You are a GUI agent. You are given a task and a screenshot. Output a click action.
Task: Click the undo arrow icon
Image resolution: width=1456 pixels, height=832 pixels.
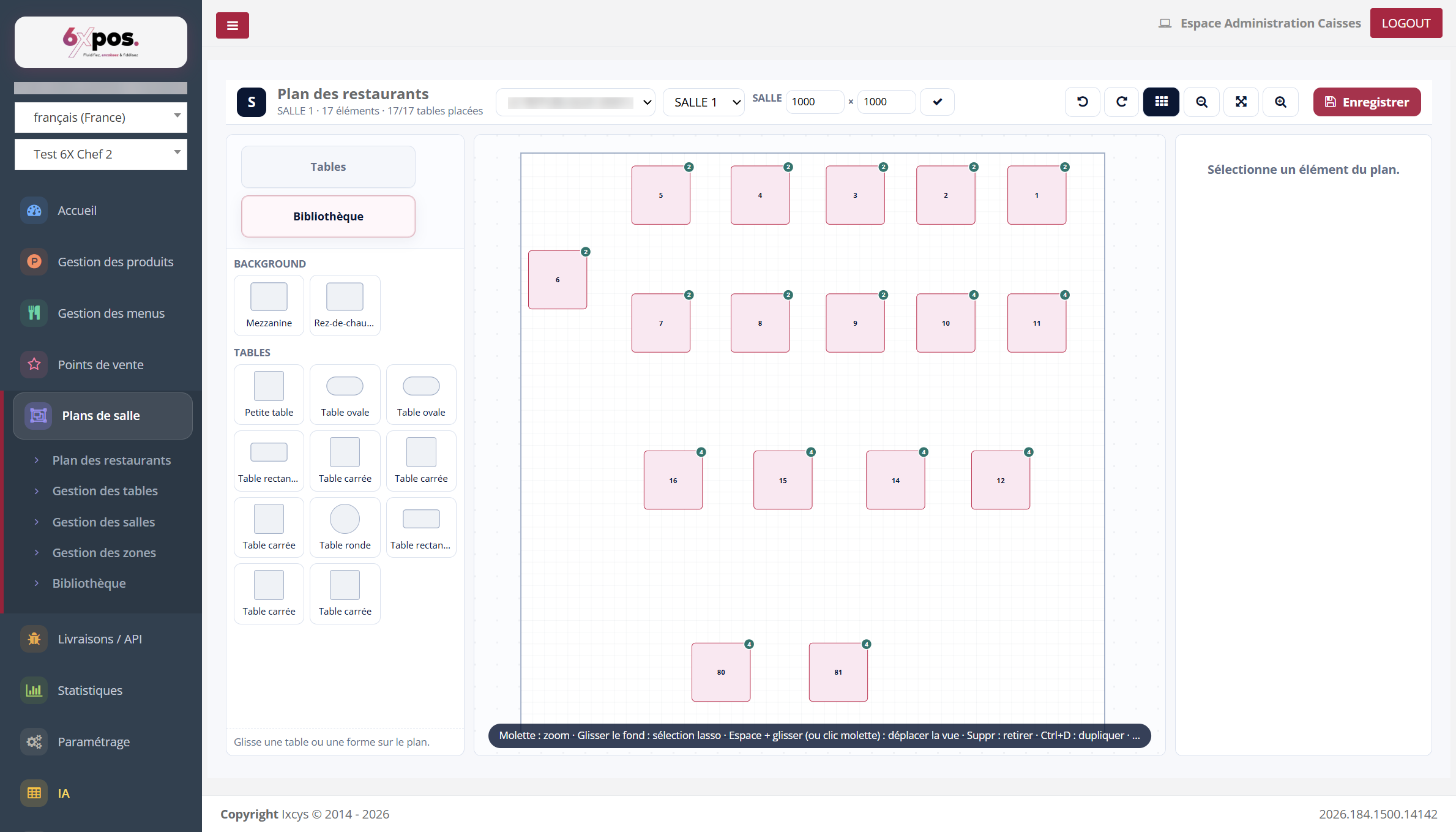point(1083,102)
